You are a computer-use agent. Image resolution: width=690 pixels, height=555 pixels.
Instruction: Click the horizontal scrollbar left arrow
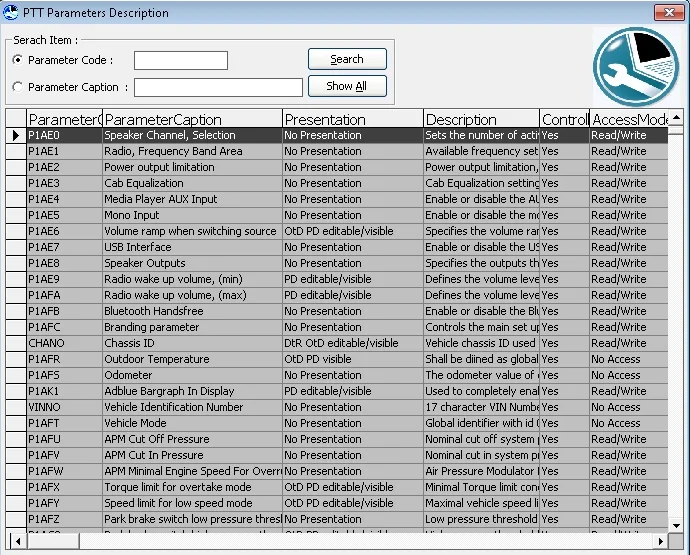point(18,541)
